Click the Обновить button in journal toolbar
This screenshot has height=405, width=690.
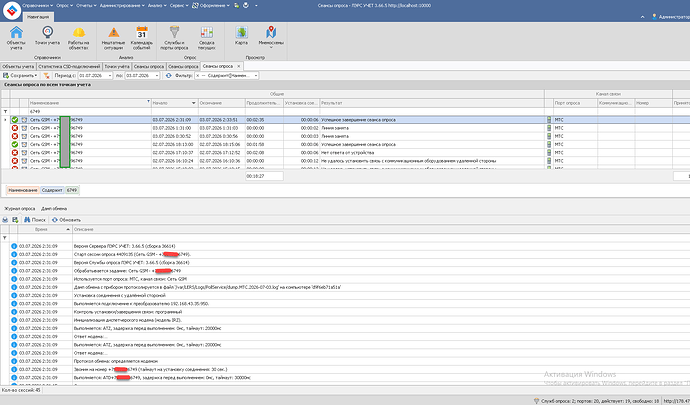coord(66,220)
